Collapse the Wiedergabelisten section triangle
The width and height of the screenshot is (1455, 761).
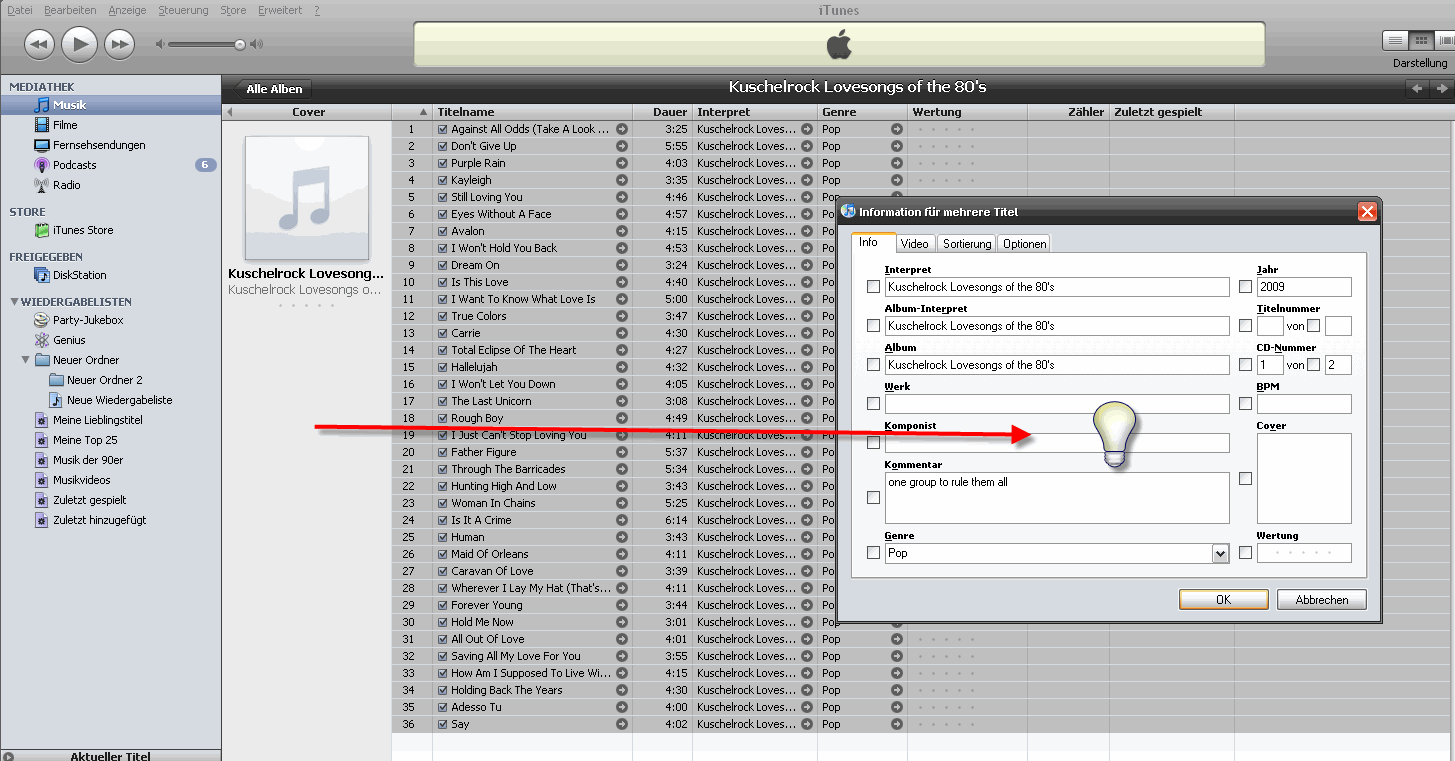coord(14,302)
